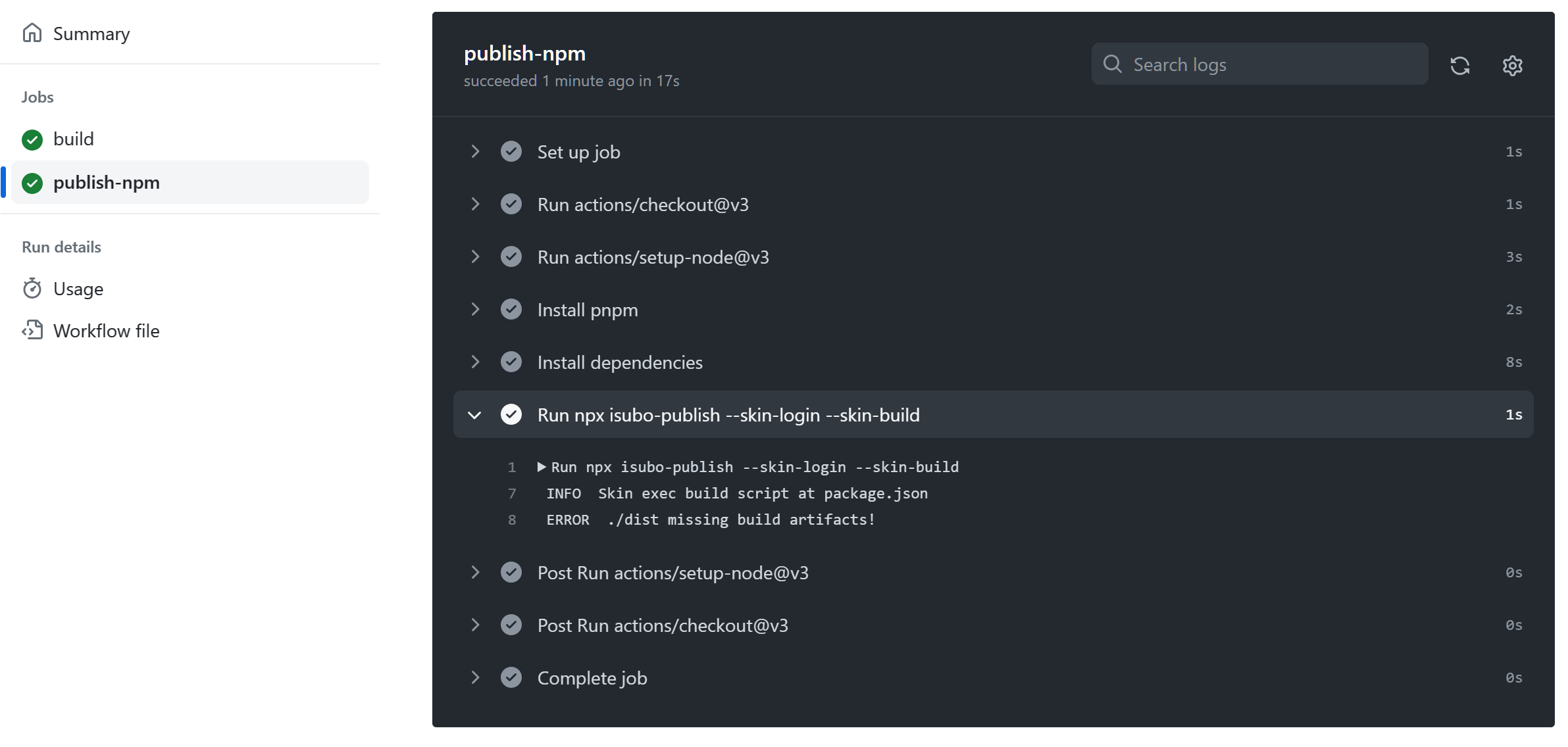
Task: Click the check icon beside Install pnpm step
Action: (x=511, y=309)
